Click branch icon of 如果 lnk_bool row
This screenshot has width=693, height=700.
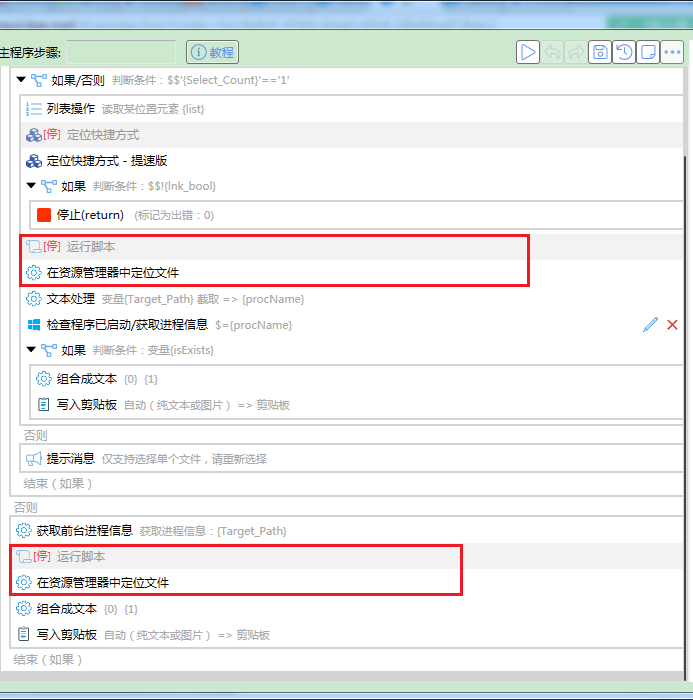(x=49, y=186)
